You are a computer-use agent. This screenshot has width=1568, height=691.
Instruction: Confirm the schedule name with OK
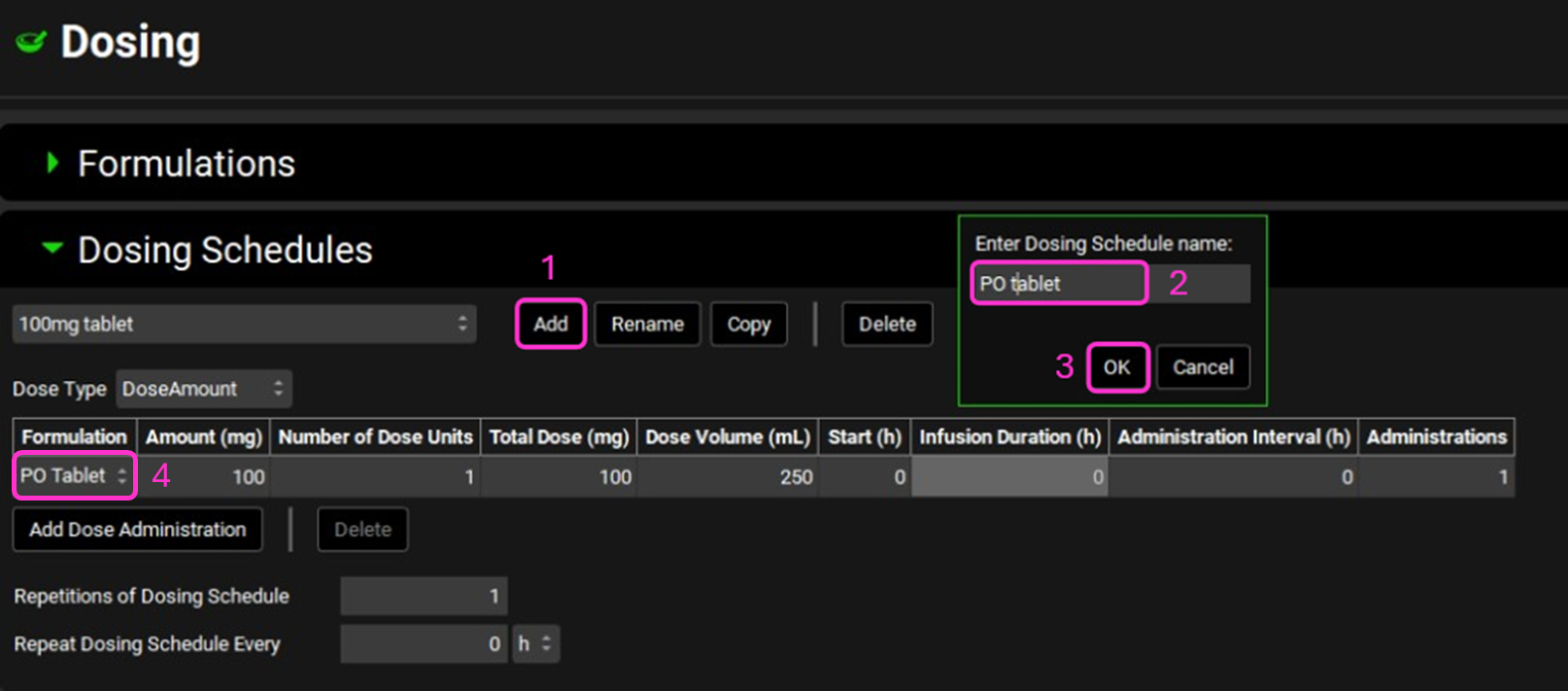click(1116, 367)
